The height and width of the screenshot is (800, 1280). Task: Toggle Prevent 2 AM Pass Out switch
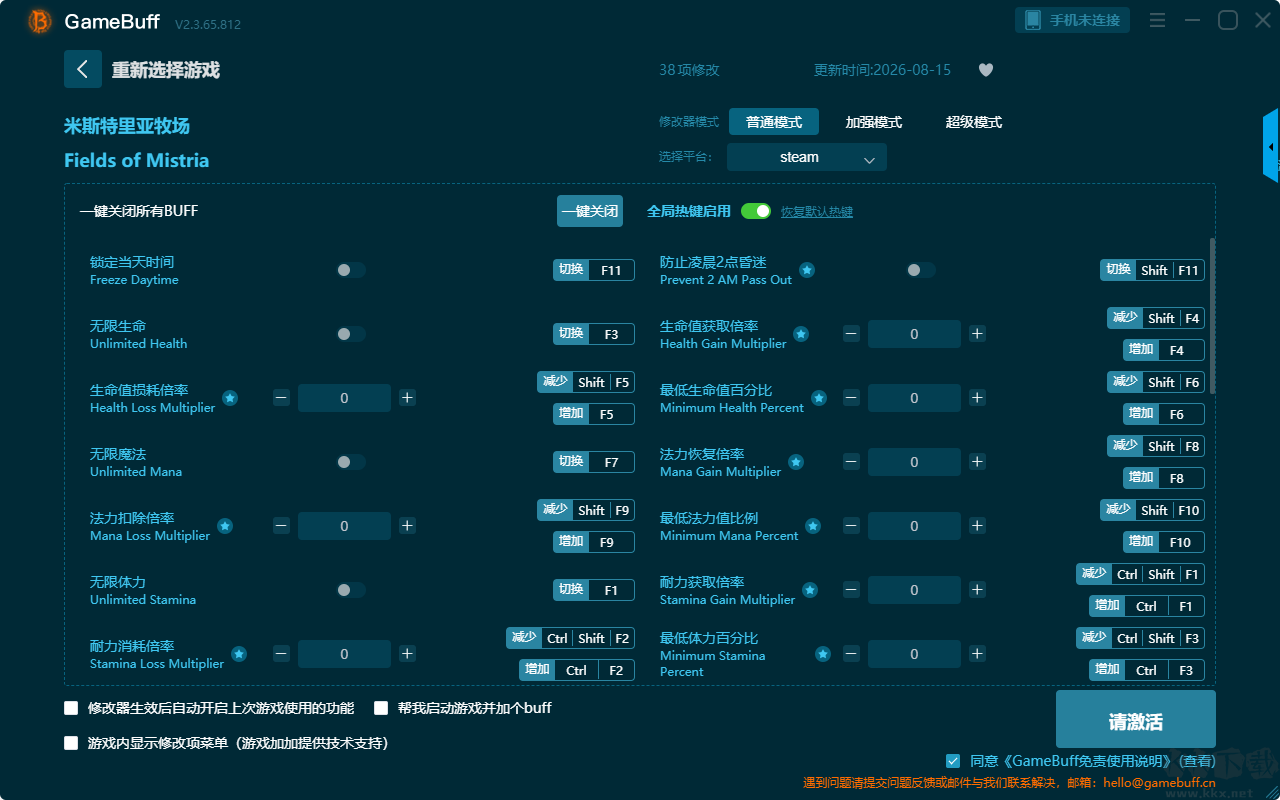(921, 270)
